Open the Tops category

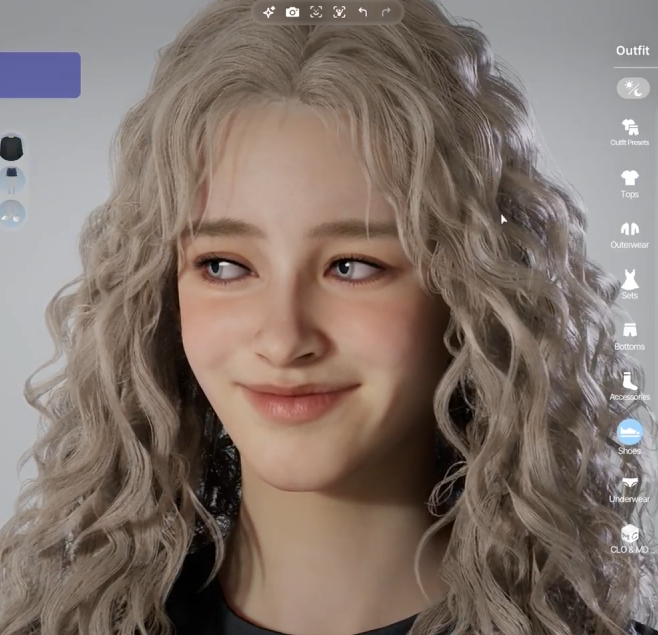click(629, 183)
